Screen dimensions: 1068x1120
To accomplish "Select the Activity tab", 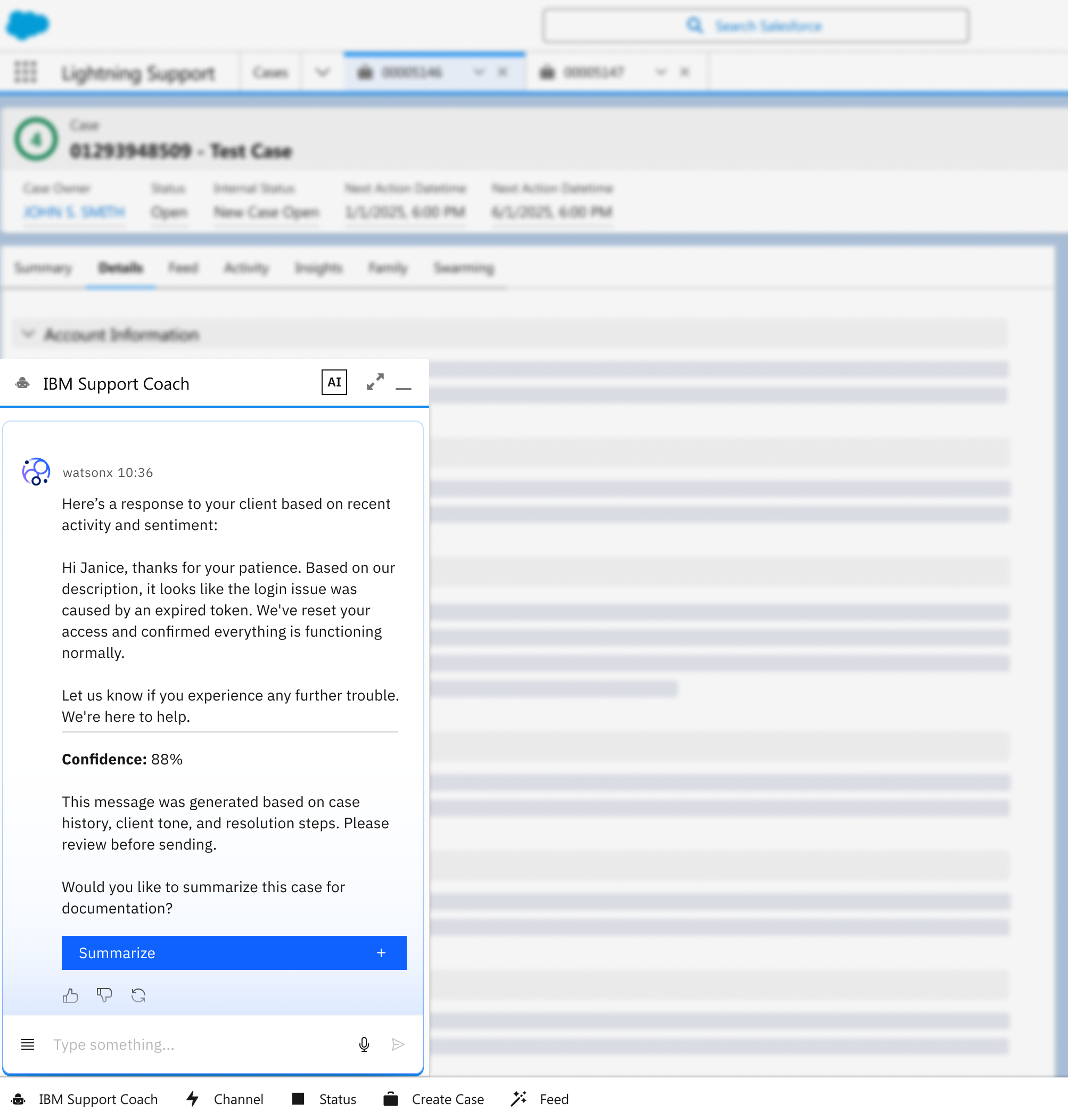I will pos(246,267).
